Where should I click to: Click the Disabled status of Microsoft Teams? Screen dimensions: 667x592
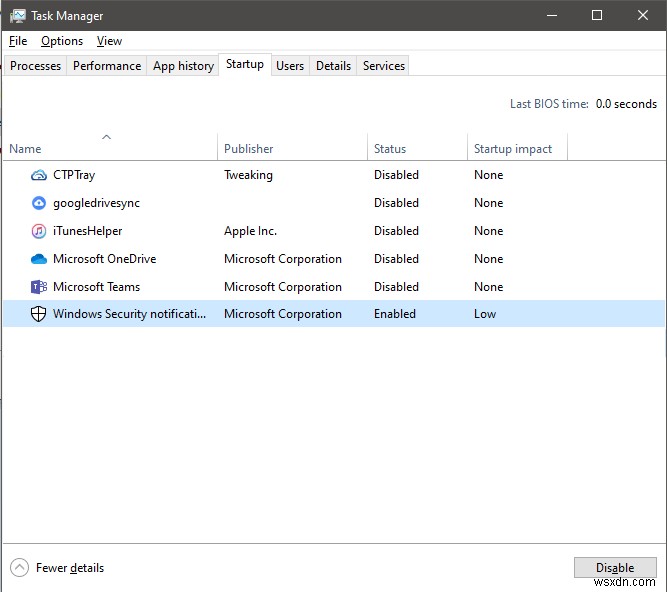pyautogui.click(x=396, y=287)
